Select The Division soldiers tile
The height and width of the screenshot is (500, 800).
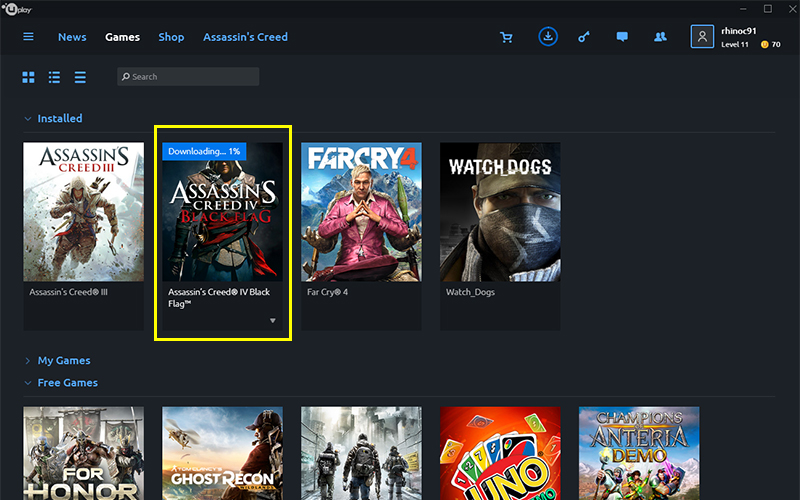pos(361,453)
